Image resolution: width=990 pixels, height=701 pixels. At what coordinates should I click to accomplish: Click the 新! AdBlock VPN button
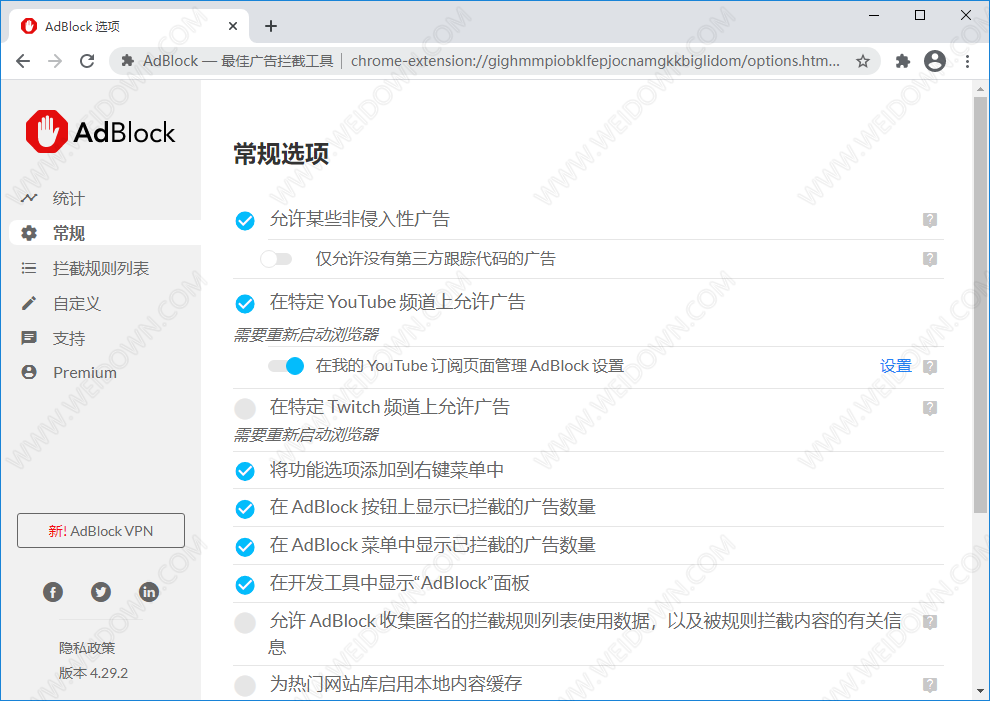(x=101, y=530)
